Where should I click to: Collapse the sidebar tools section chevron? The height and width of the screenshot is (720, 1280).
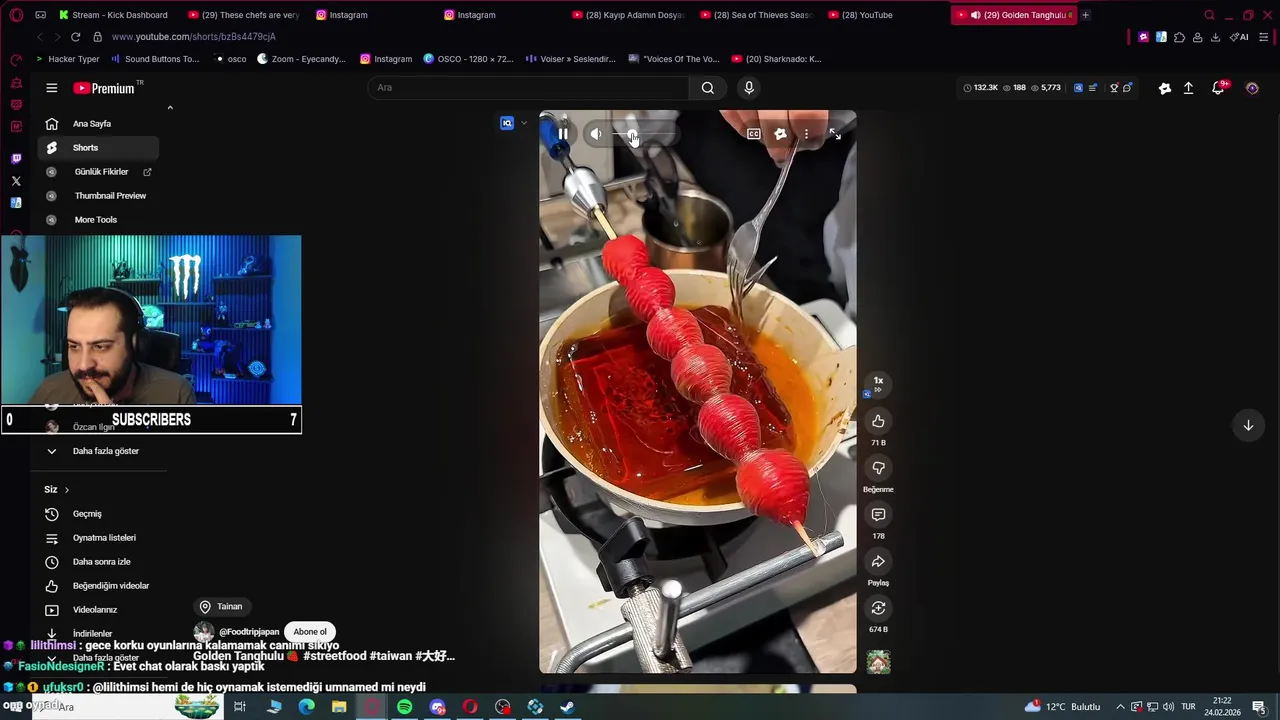[170, 108]
